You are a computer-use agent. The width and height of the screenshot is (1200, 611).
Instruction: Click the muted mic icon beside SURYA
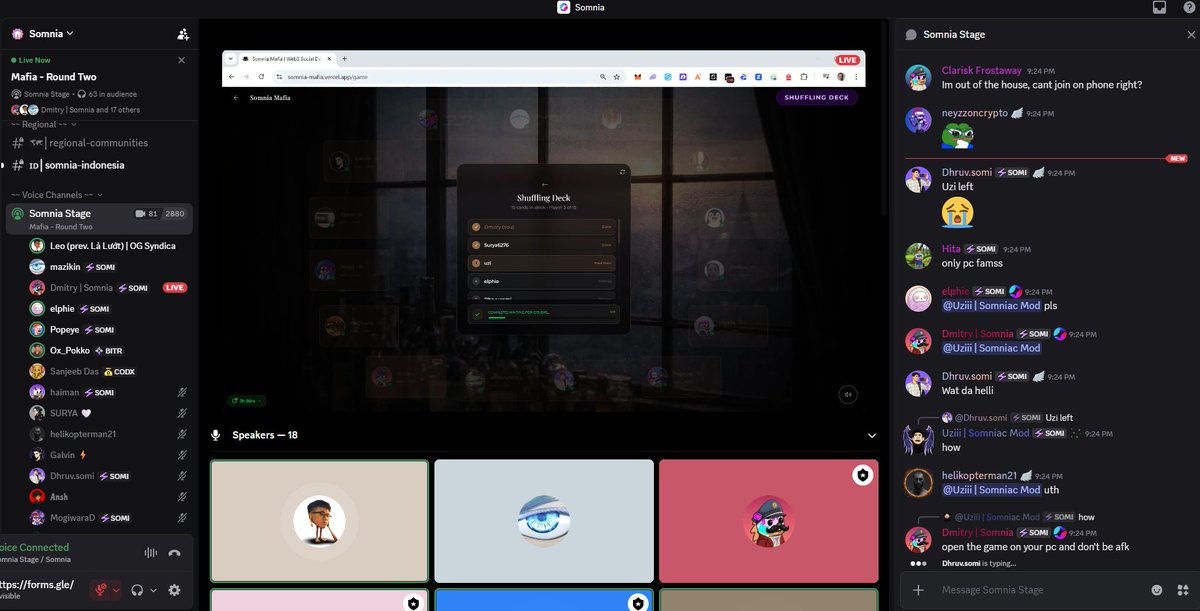pyautogui.click(x=182, y=413)
